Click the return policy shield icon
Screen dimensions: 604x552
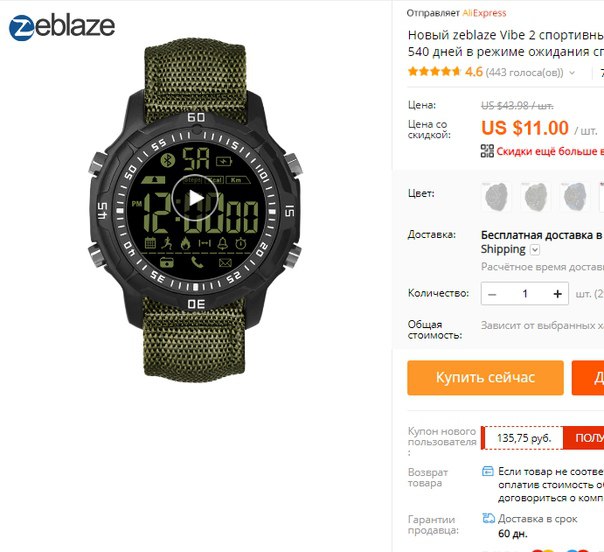[x=488, y=471]
